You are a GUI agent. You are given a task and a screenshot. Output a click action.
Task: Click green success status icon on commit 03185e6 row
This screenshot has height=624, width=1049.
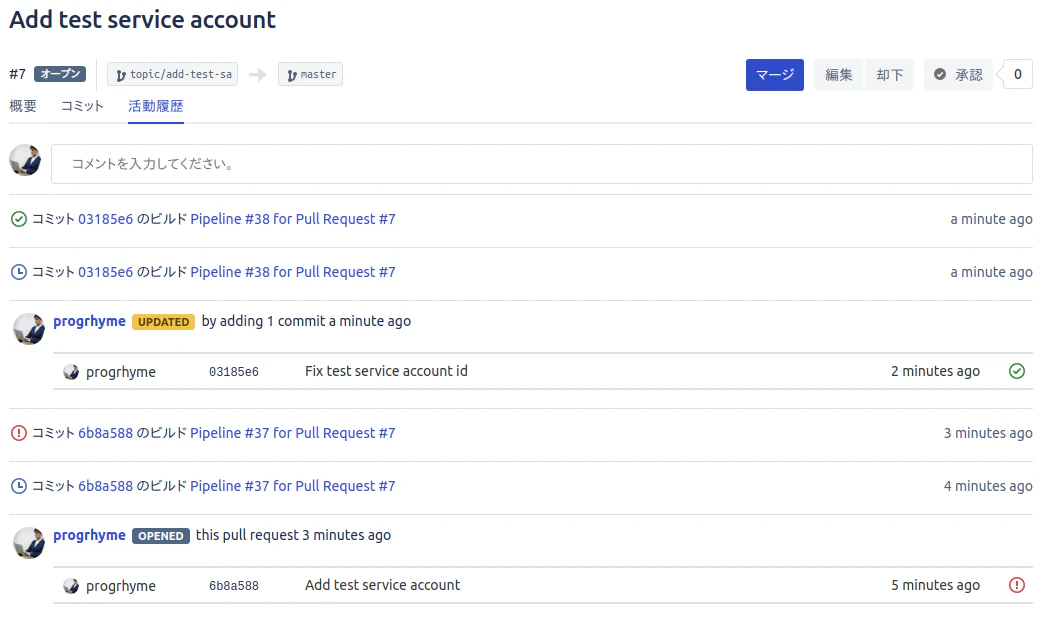pos(1017,371)
